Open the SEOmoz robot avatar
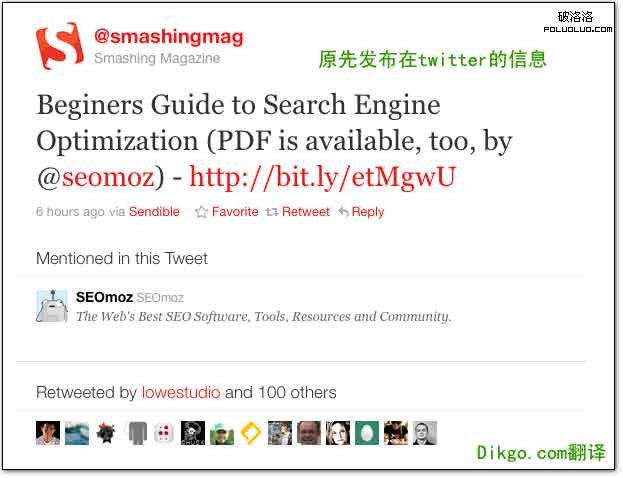This screenshot has width=623, height=478. pos(52,306)
